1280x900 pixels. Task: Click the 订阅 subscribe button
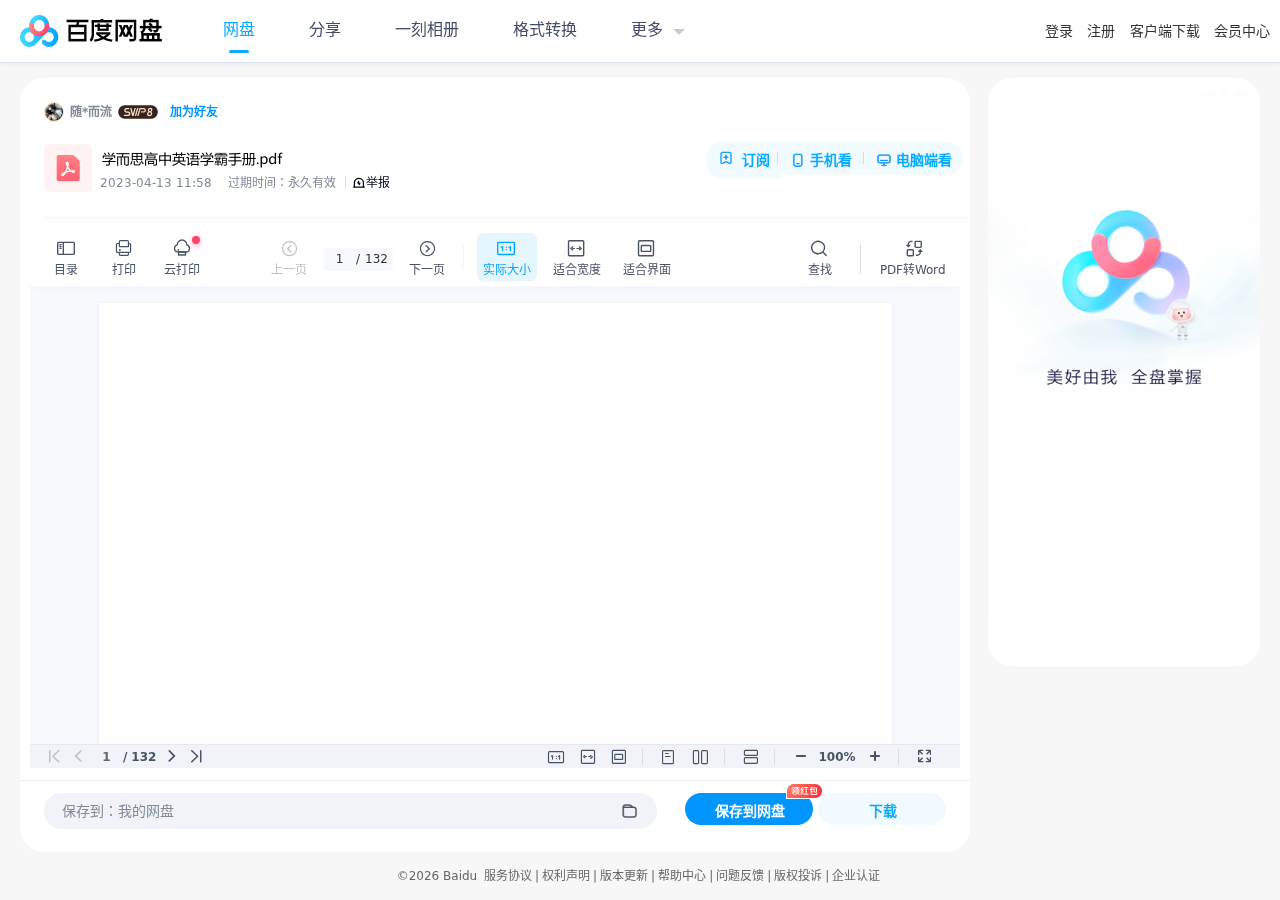744,160
